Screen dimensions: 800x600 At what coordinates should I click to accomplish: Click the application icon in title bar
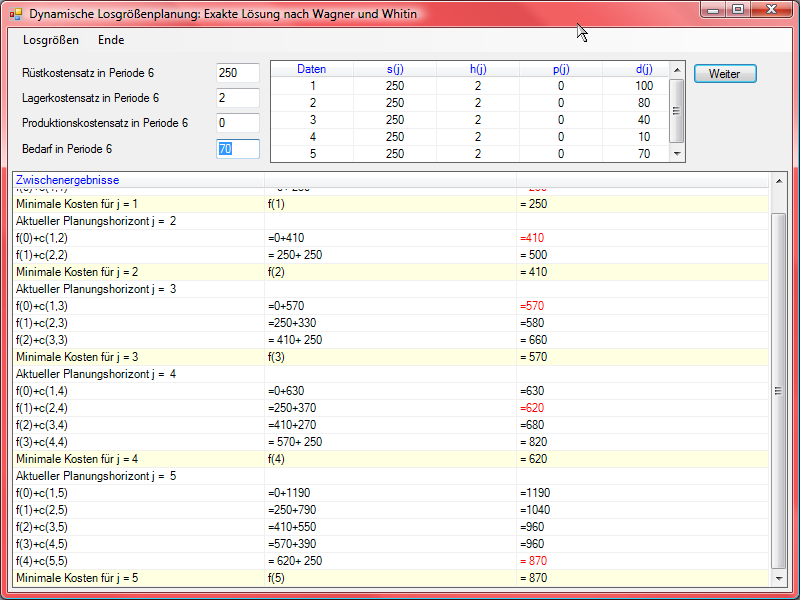[x=15, y=14]
